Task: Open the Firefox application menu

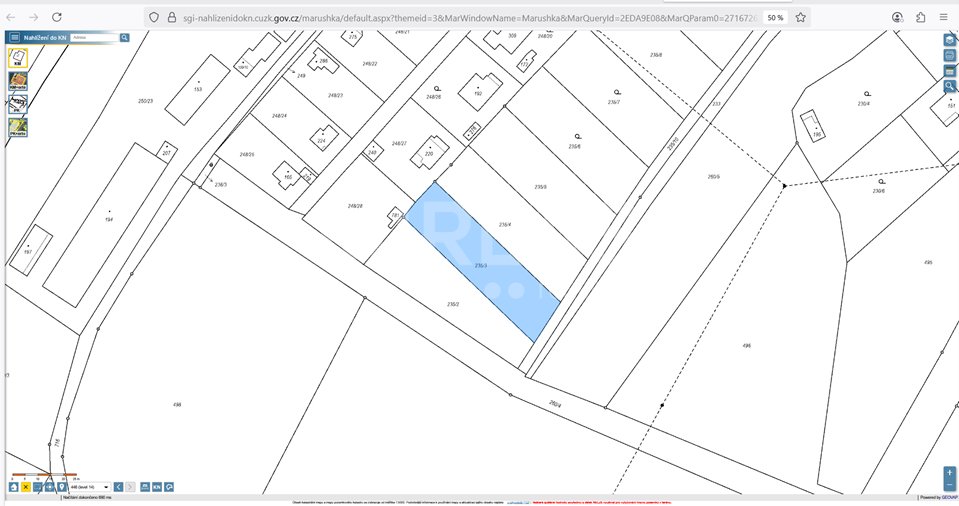Action: 944,18
